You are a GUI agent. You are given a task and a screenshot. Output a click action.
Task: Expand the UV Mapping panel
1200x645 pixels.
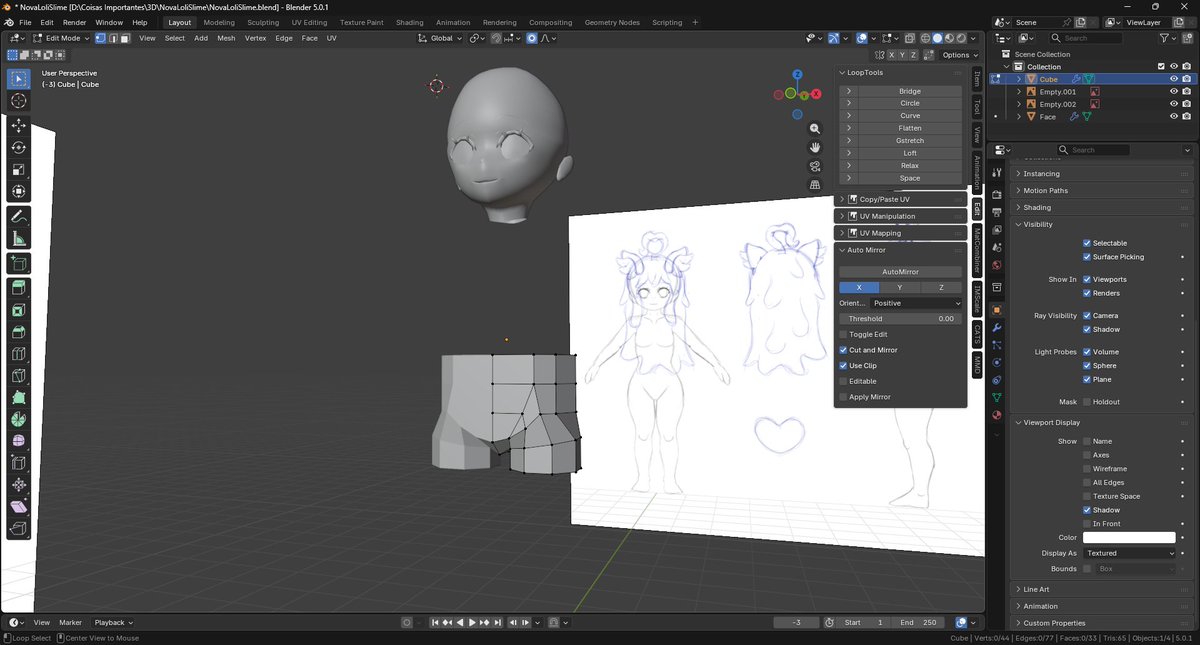(900, 233)
